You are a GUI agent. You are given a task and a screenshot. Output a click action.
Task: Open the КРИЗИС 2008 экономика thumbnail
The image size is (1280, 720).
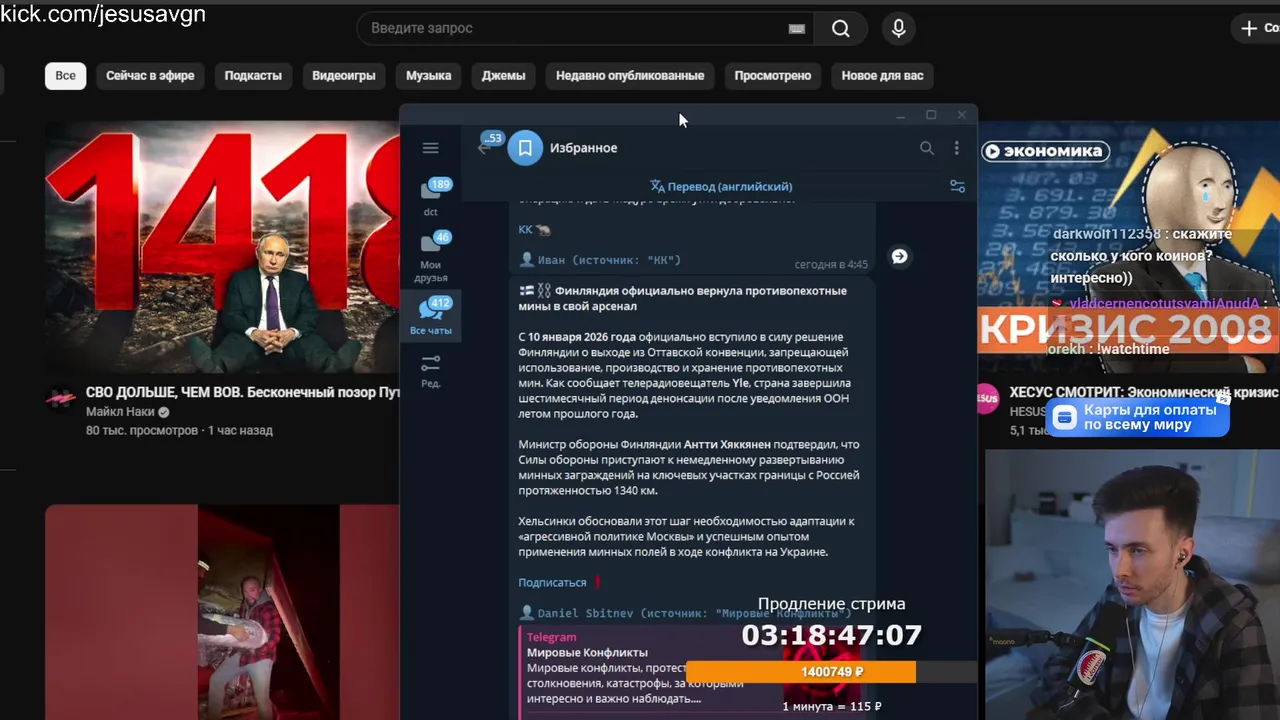point(1128,247)
